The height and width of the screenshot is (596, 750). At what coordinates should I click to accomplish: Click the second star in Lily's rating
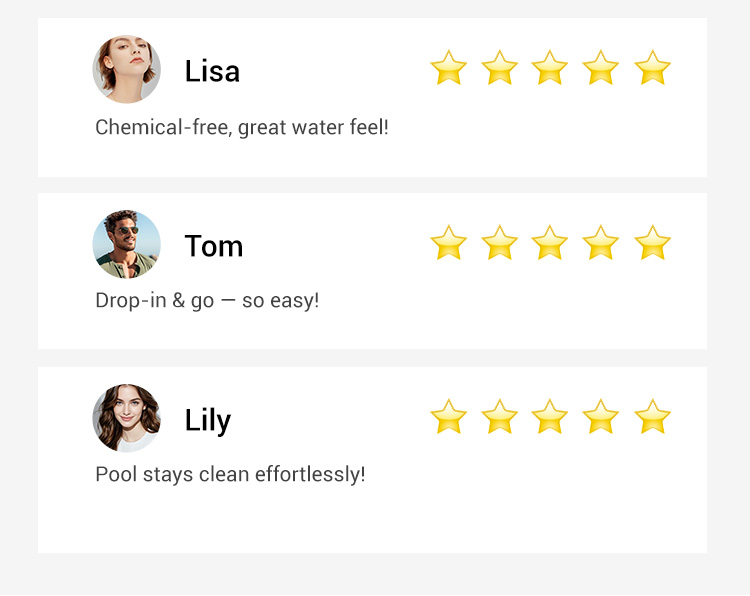point(499,417)
